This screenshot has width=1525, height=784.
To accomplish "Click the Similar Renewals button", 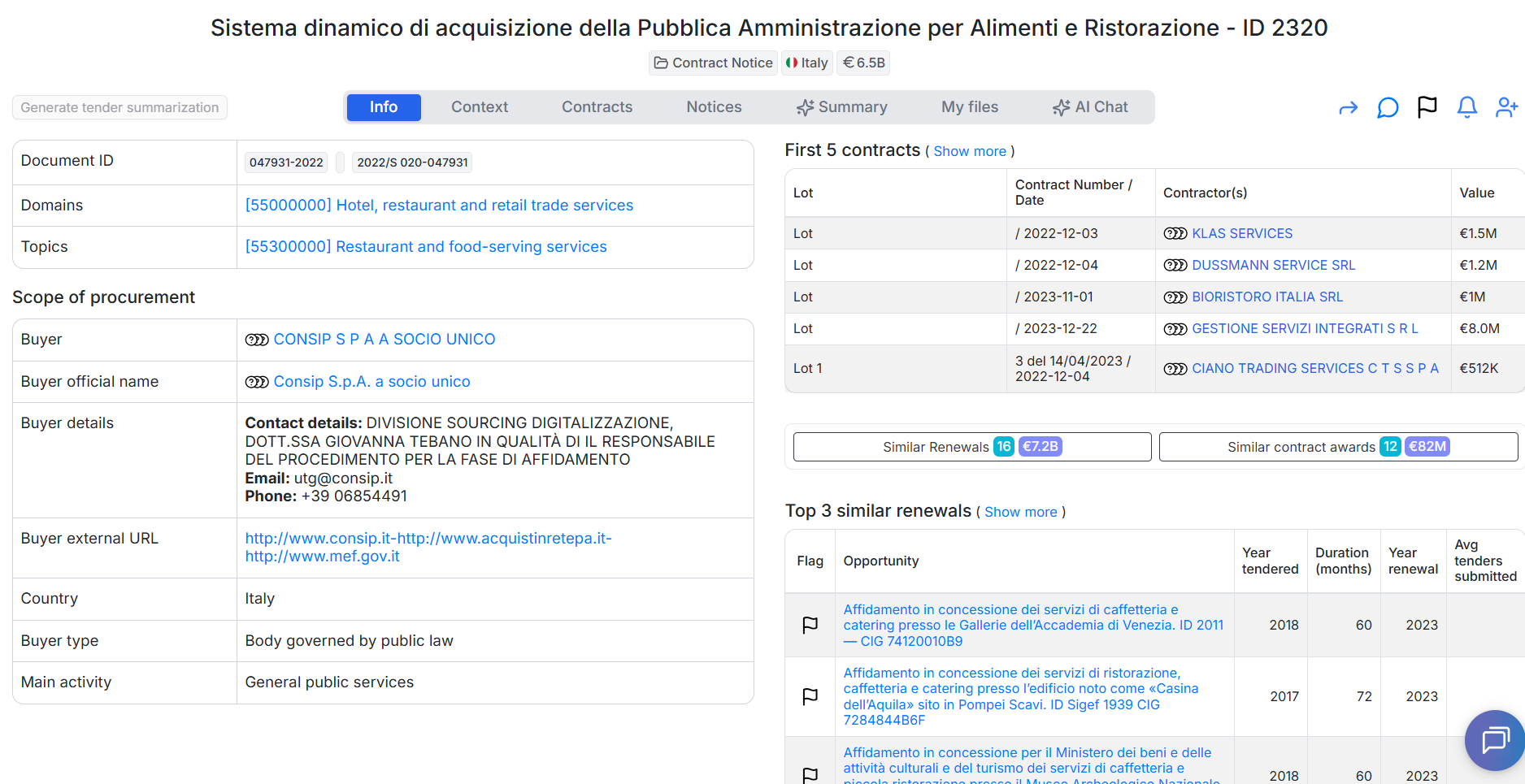I will point(972,447).
